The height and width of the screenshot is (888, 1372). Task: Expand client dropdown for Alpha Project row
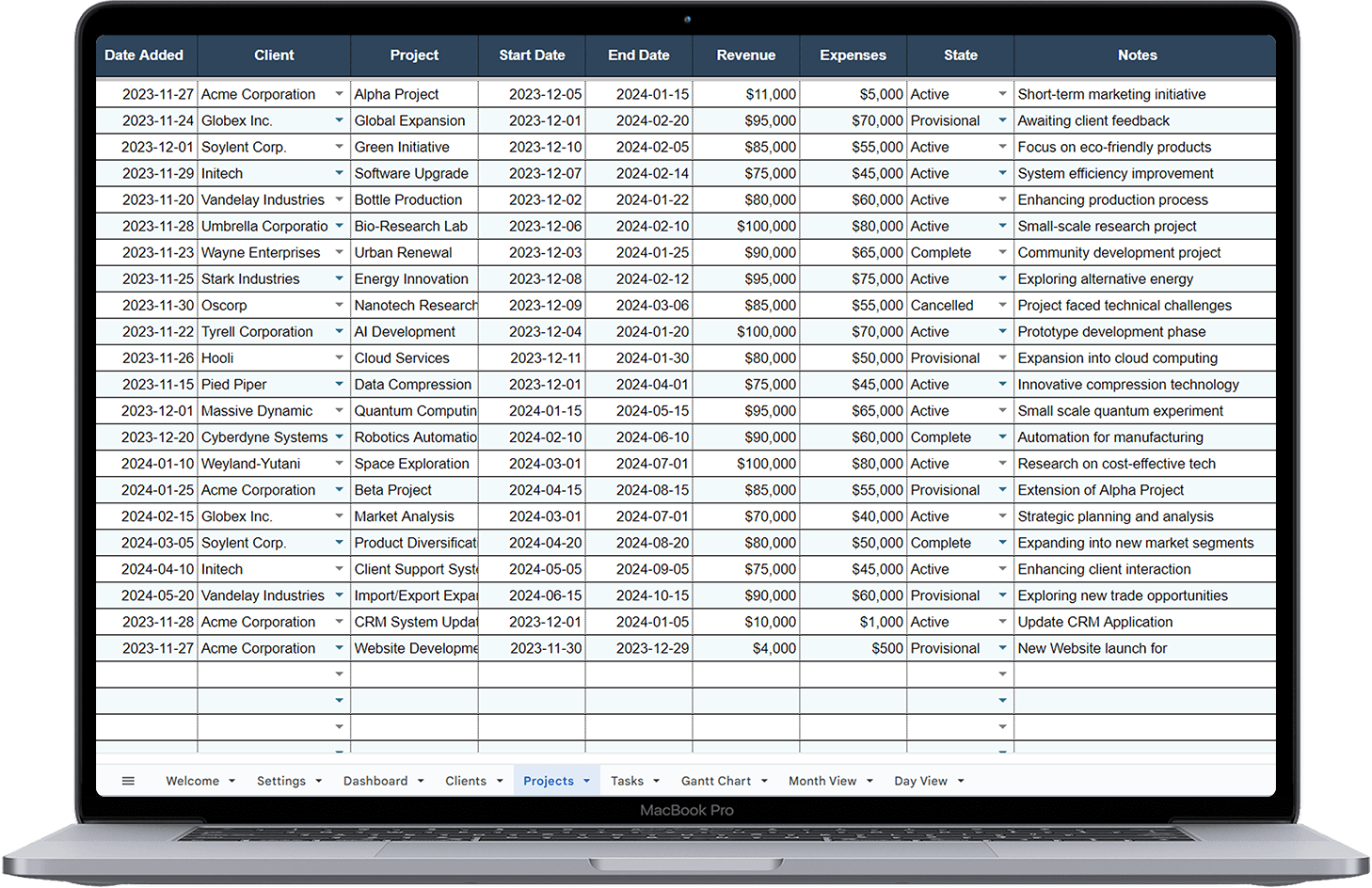[339, 94]
